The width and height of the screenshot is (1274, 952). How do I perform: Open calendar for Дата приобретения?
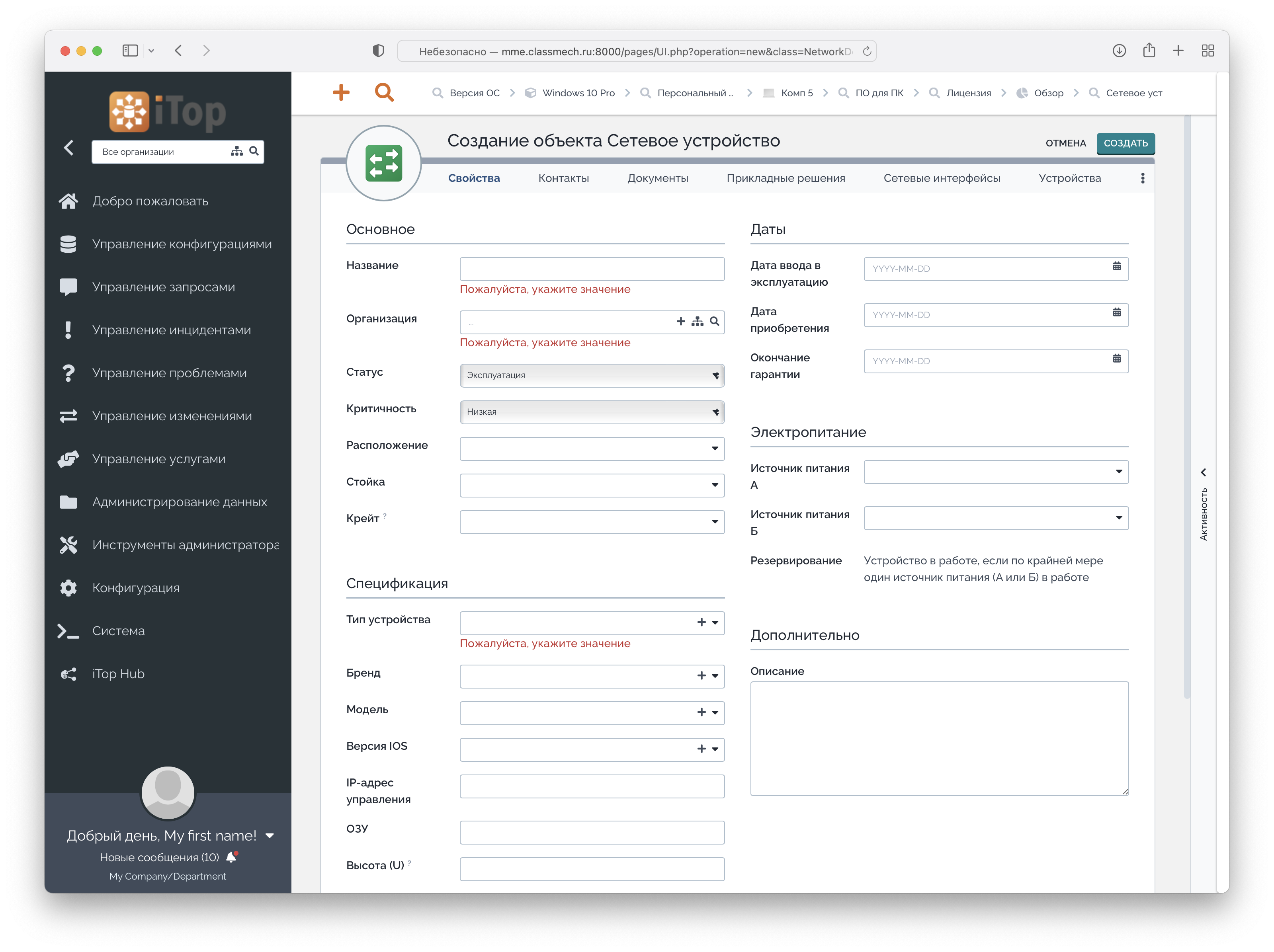(1117, 312)
